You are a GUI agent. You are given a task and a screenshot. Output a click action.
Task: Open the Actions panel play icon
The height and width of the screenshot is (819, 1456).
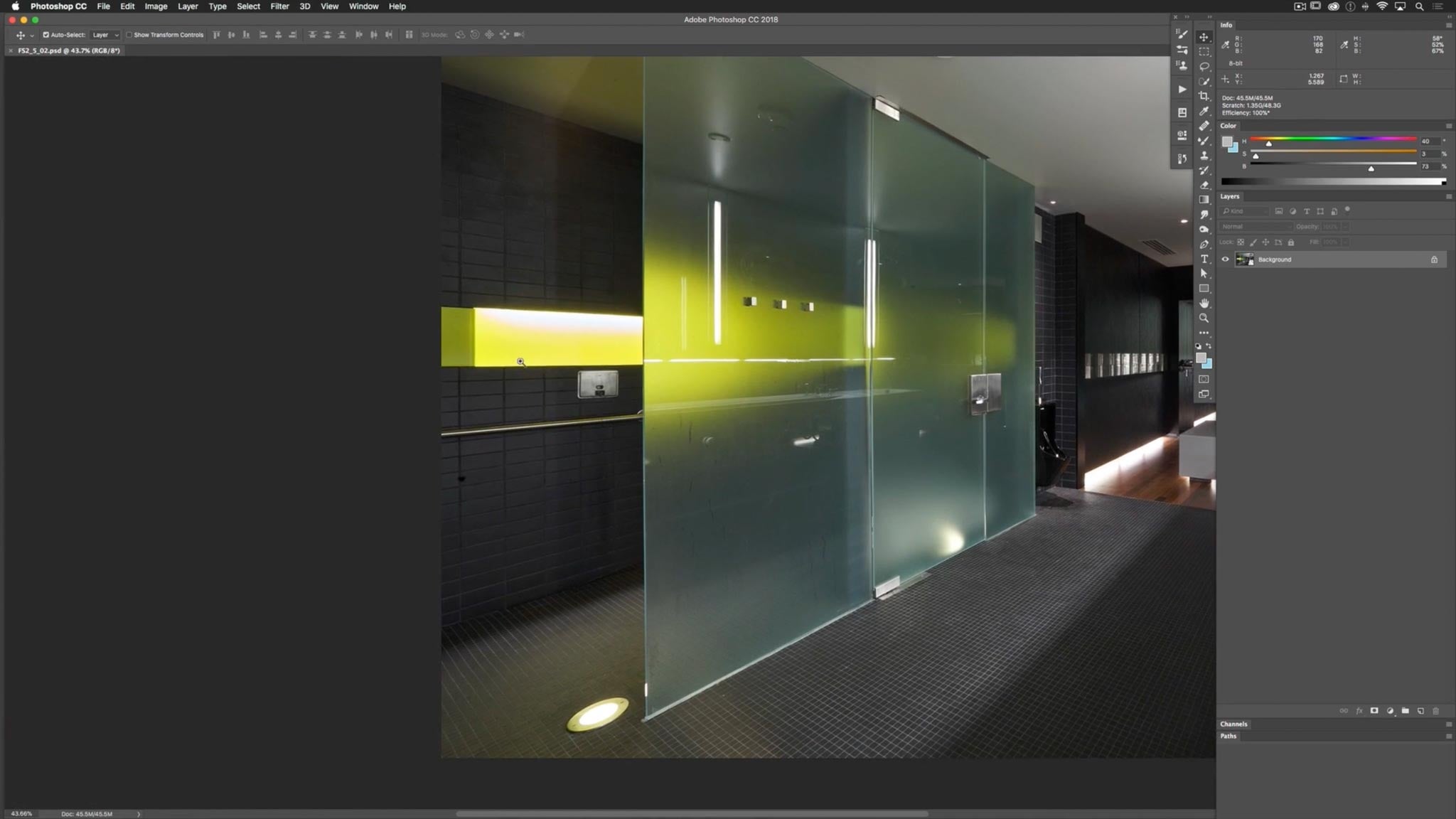click(x=1182, y=90)
